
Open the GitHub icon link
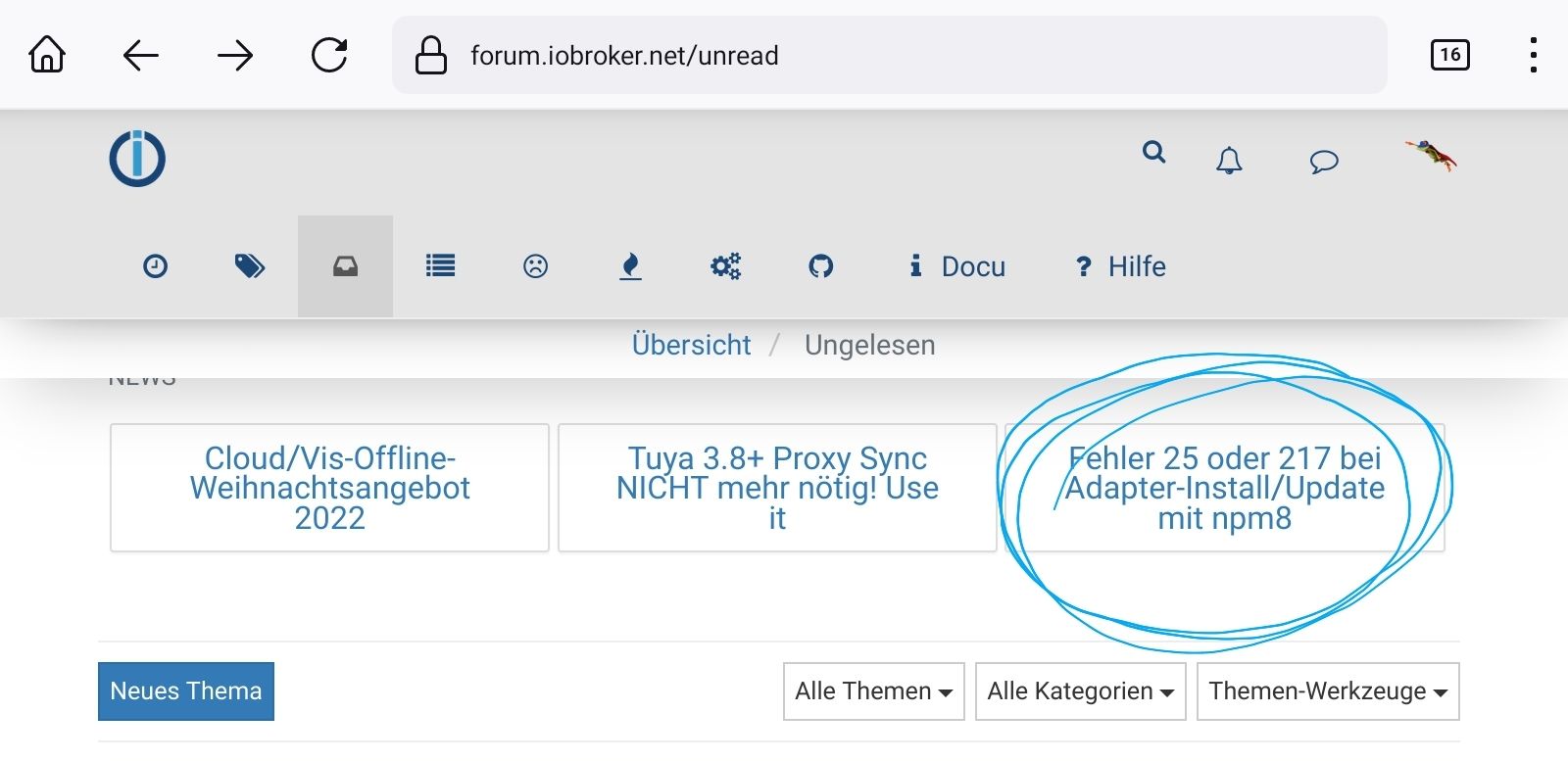(x=820, y=266)
